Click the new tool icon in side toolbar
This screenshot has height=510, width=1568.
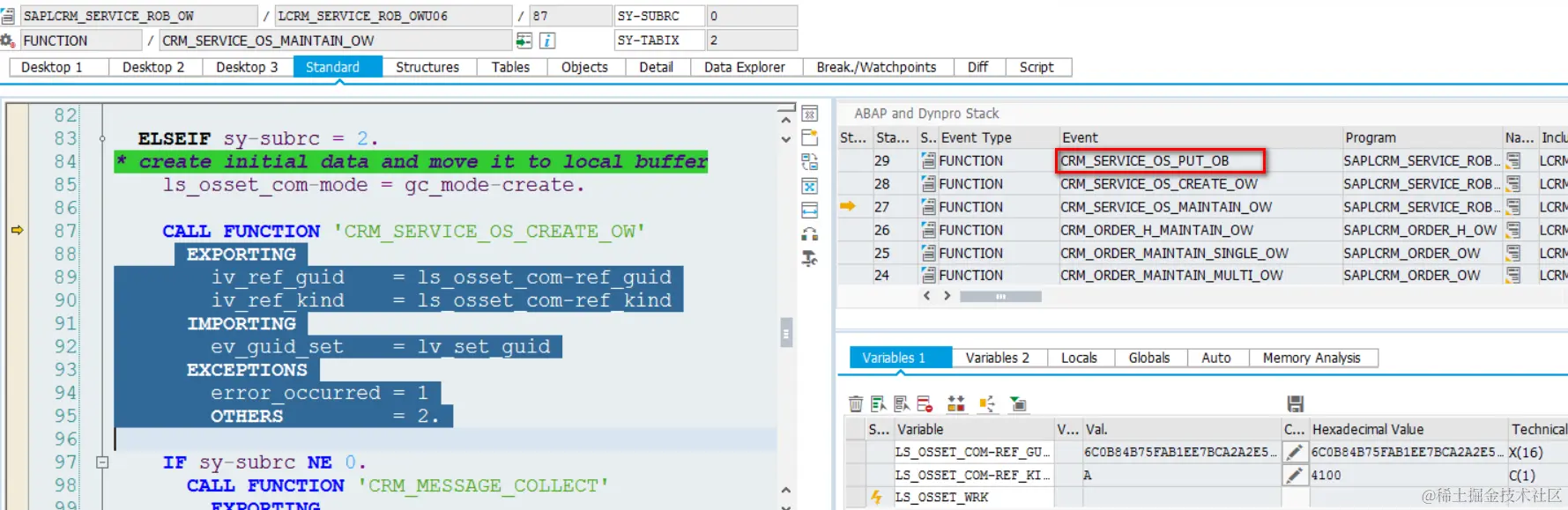click(809, 137)
